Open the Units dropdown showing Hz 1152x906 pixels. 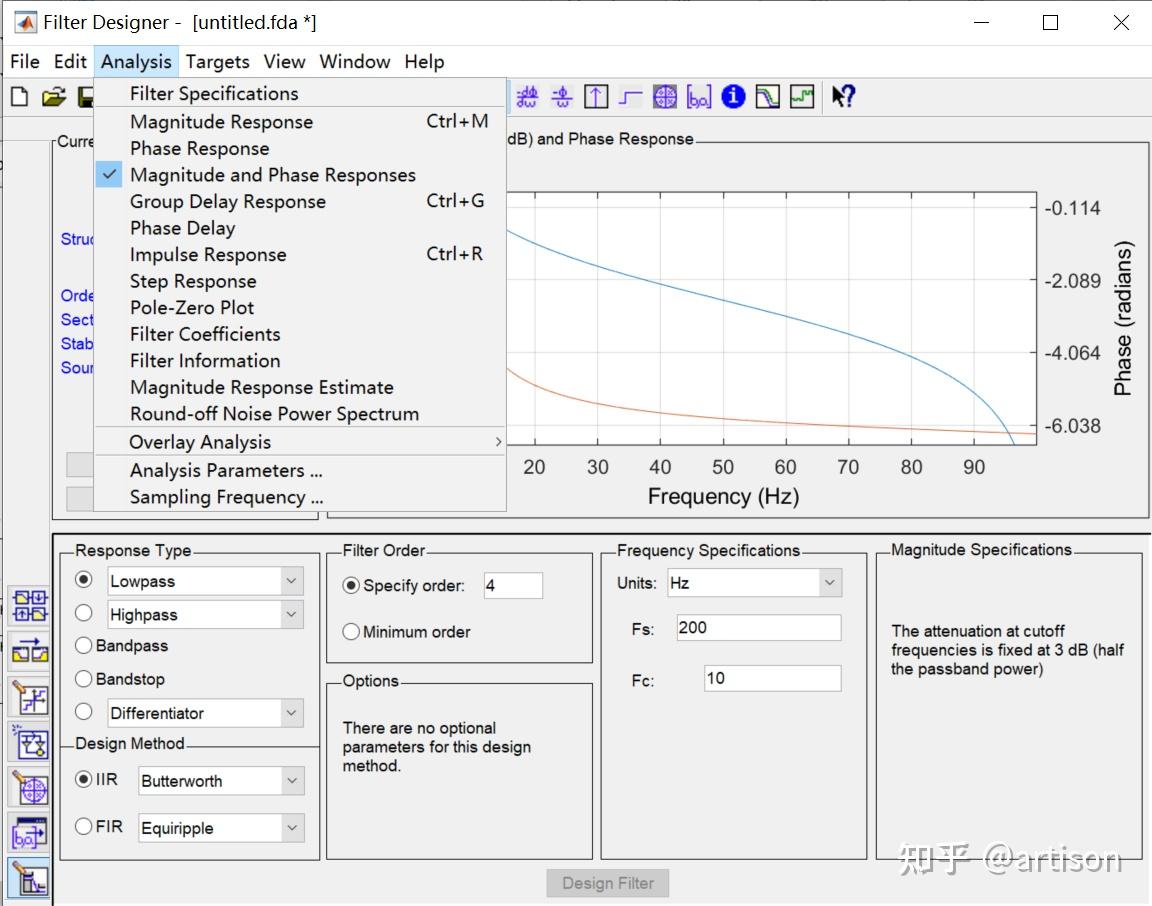pyautogui.click(x=754, y=582)
